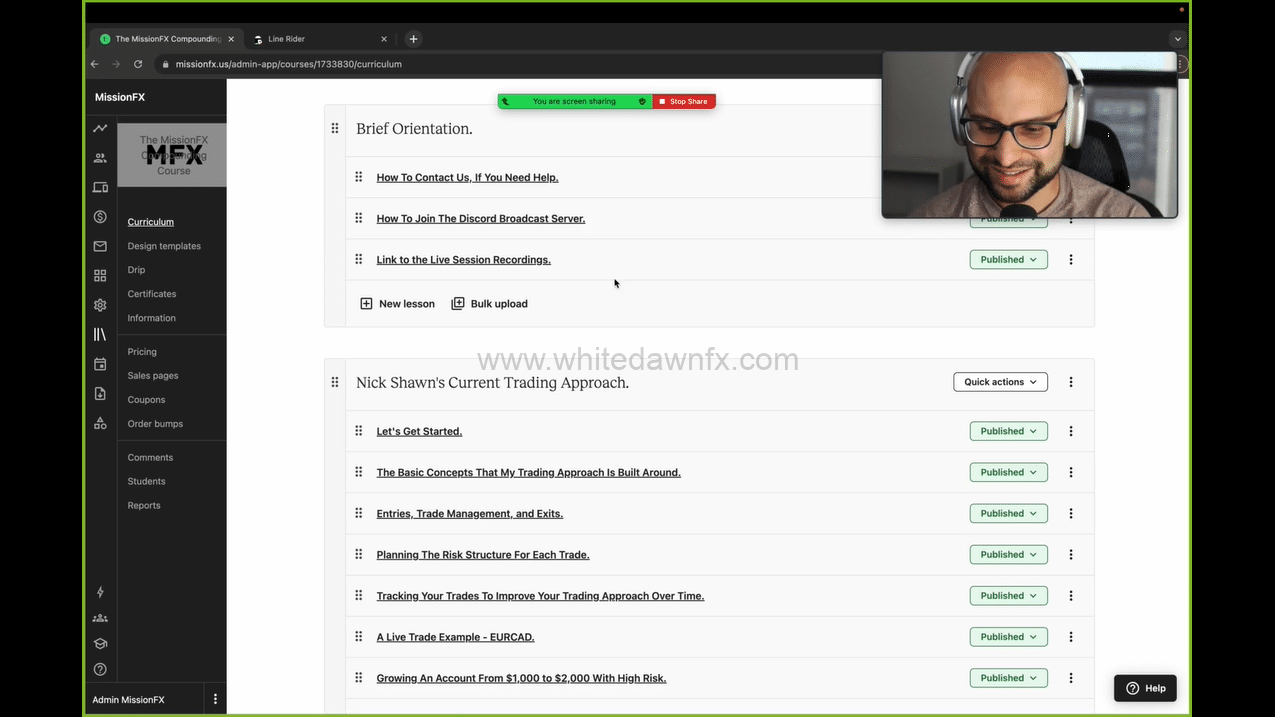Click three-dot menu for Let's Get Started lesson
The height and width of the screenshot is (718, 1276).
pyautogui.click(x=1071, y=431)
